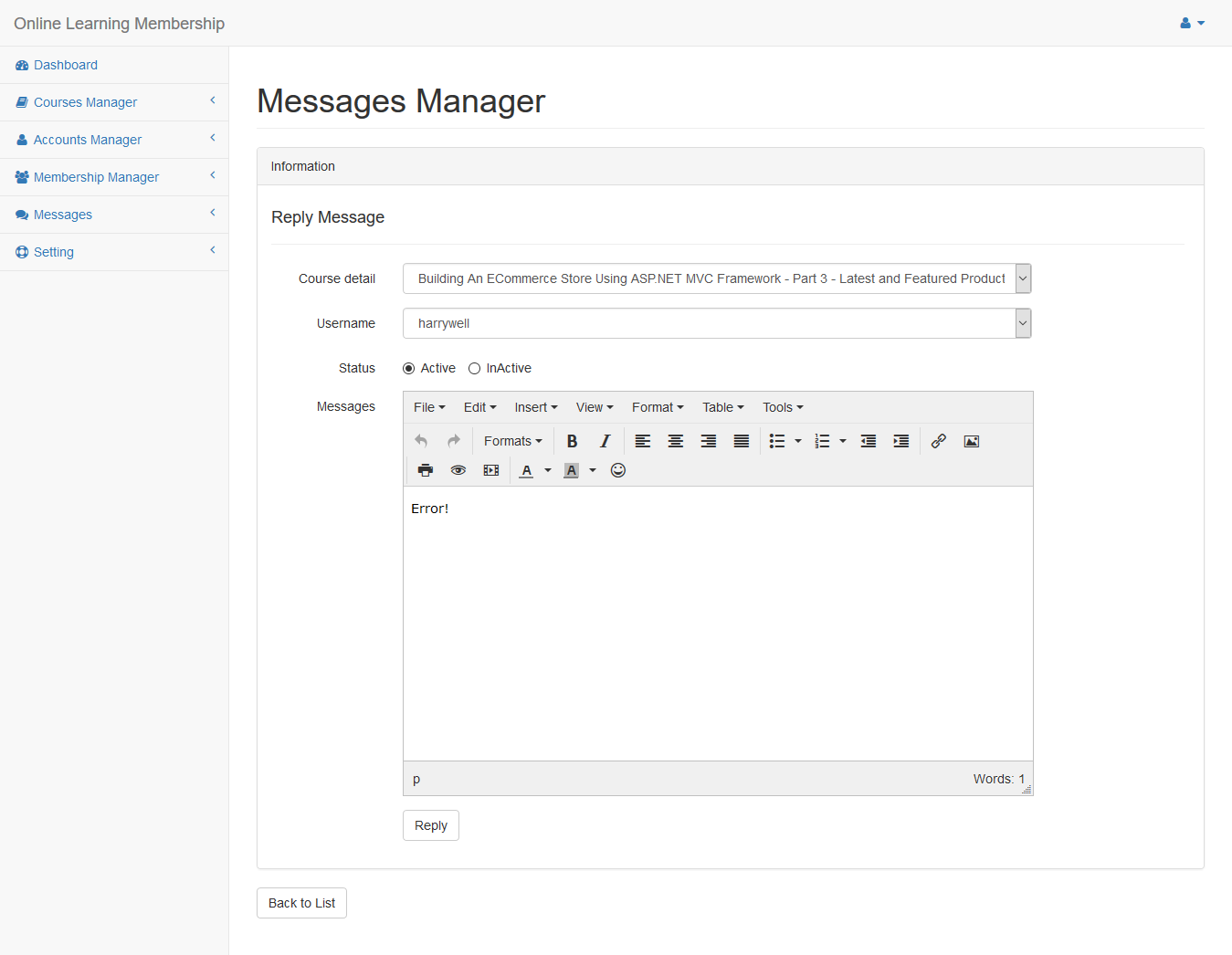1232x955 pixels.
Task: Click the Bold formatting icon
Action: (572, 441)
